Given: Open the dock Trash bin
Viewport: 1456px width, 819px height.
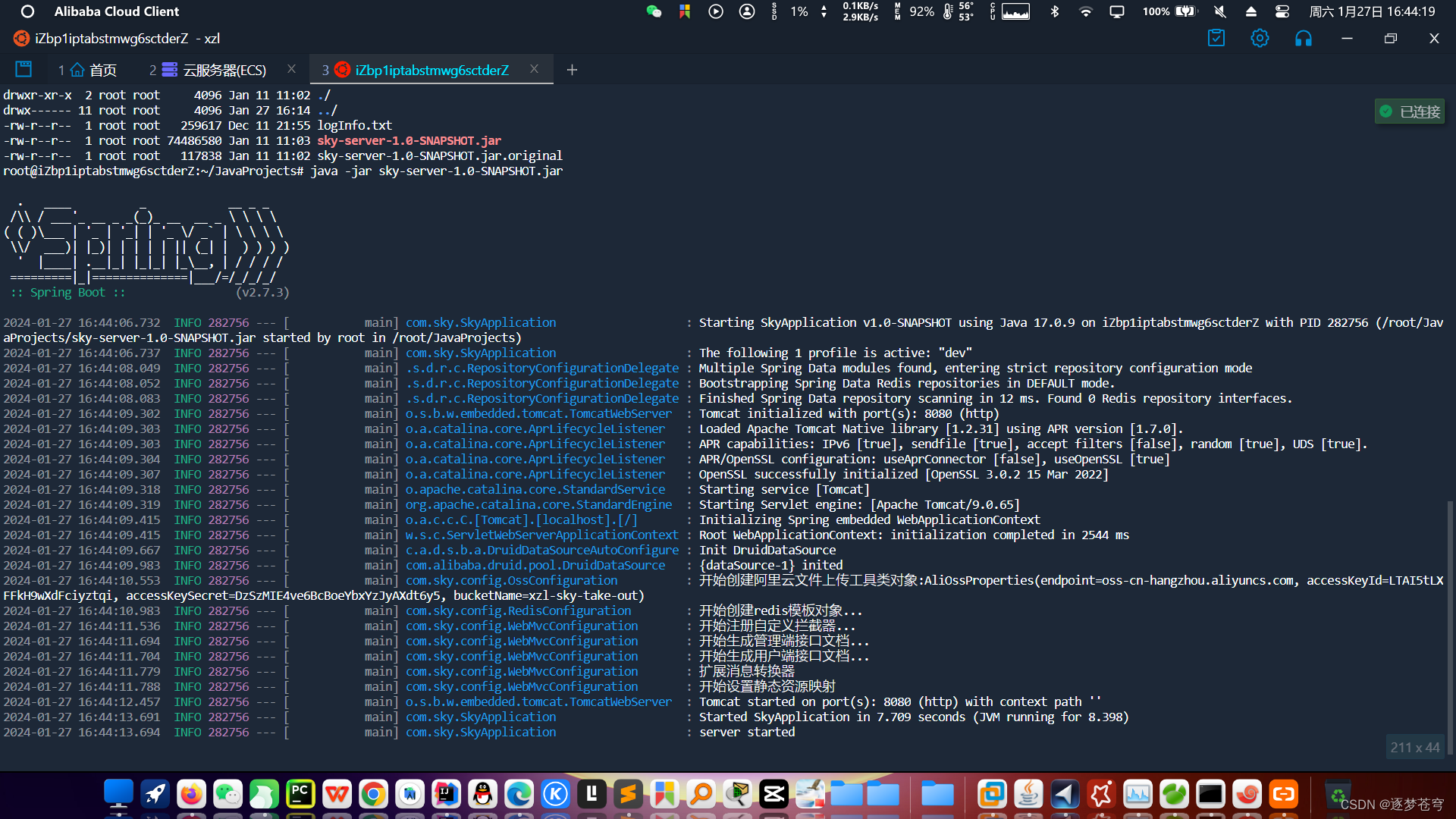Looking at the screenshot, I should tap(1337, 794).
